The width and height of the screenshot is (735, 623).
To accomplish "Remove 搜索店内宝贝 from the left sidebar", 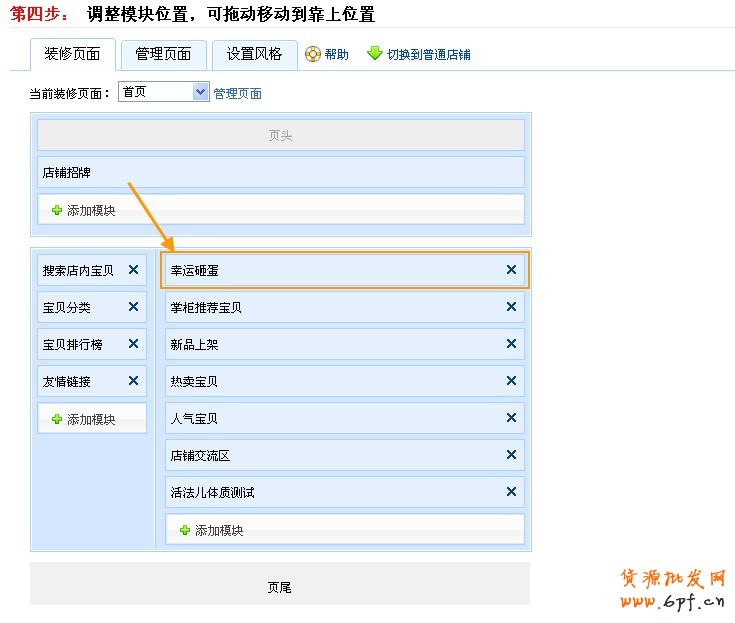I will pyautogui.click(x=133, y=270).
